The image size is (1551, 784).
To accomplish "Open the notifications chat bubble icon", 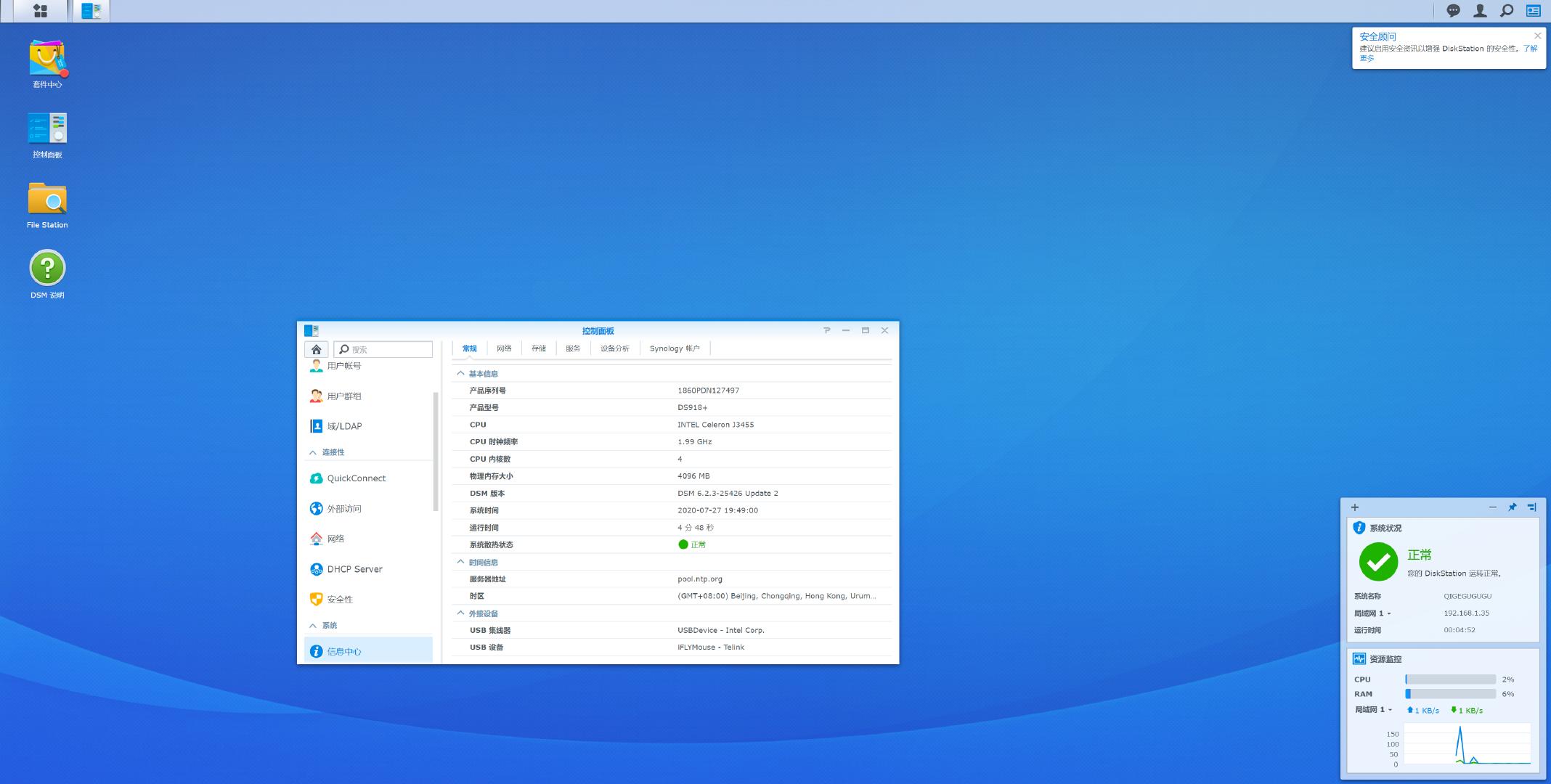I will click(1453, 11).
